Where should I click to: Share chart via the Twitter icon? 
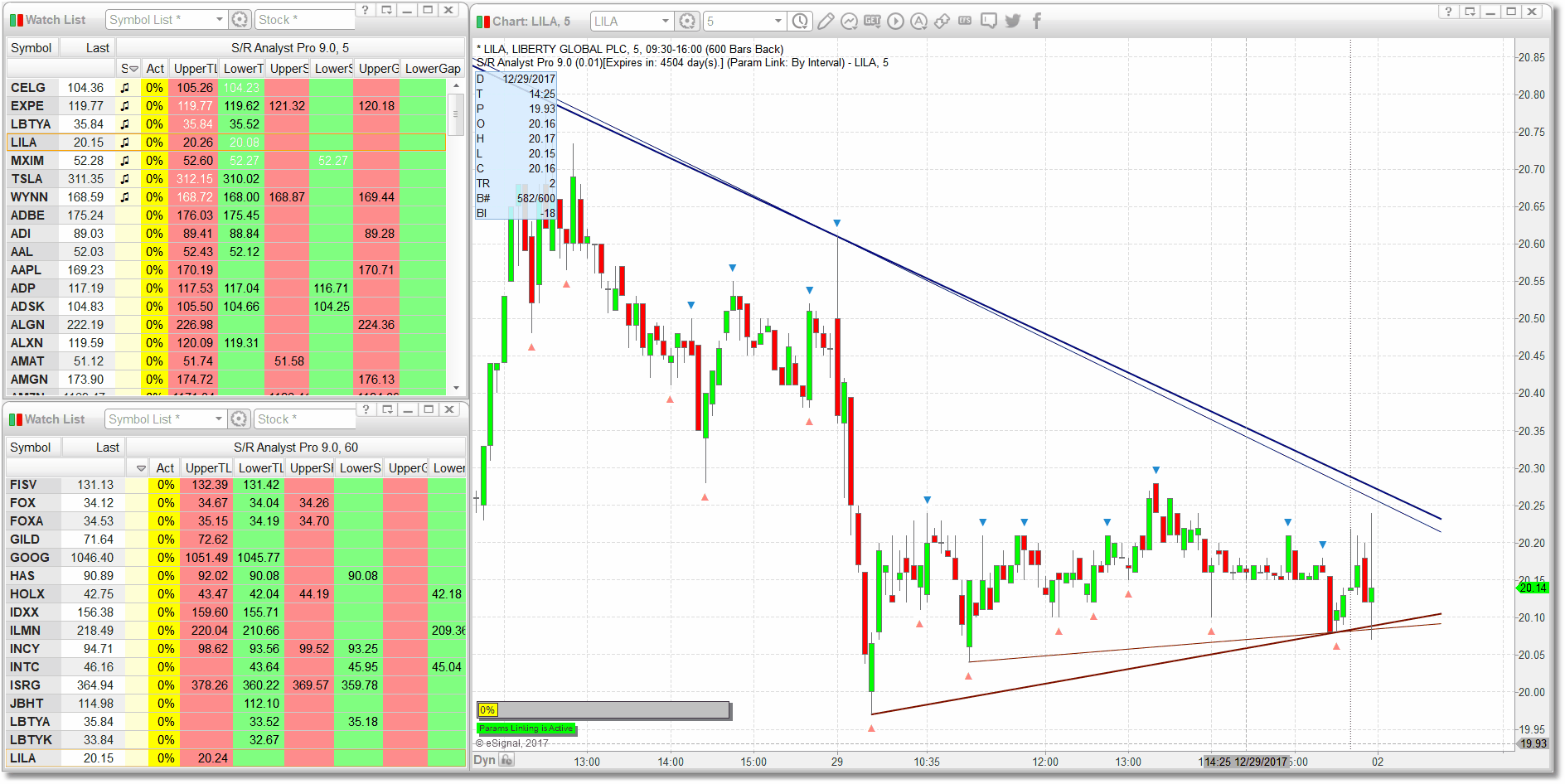point(1013,21)
